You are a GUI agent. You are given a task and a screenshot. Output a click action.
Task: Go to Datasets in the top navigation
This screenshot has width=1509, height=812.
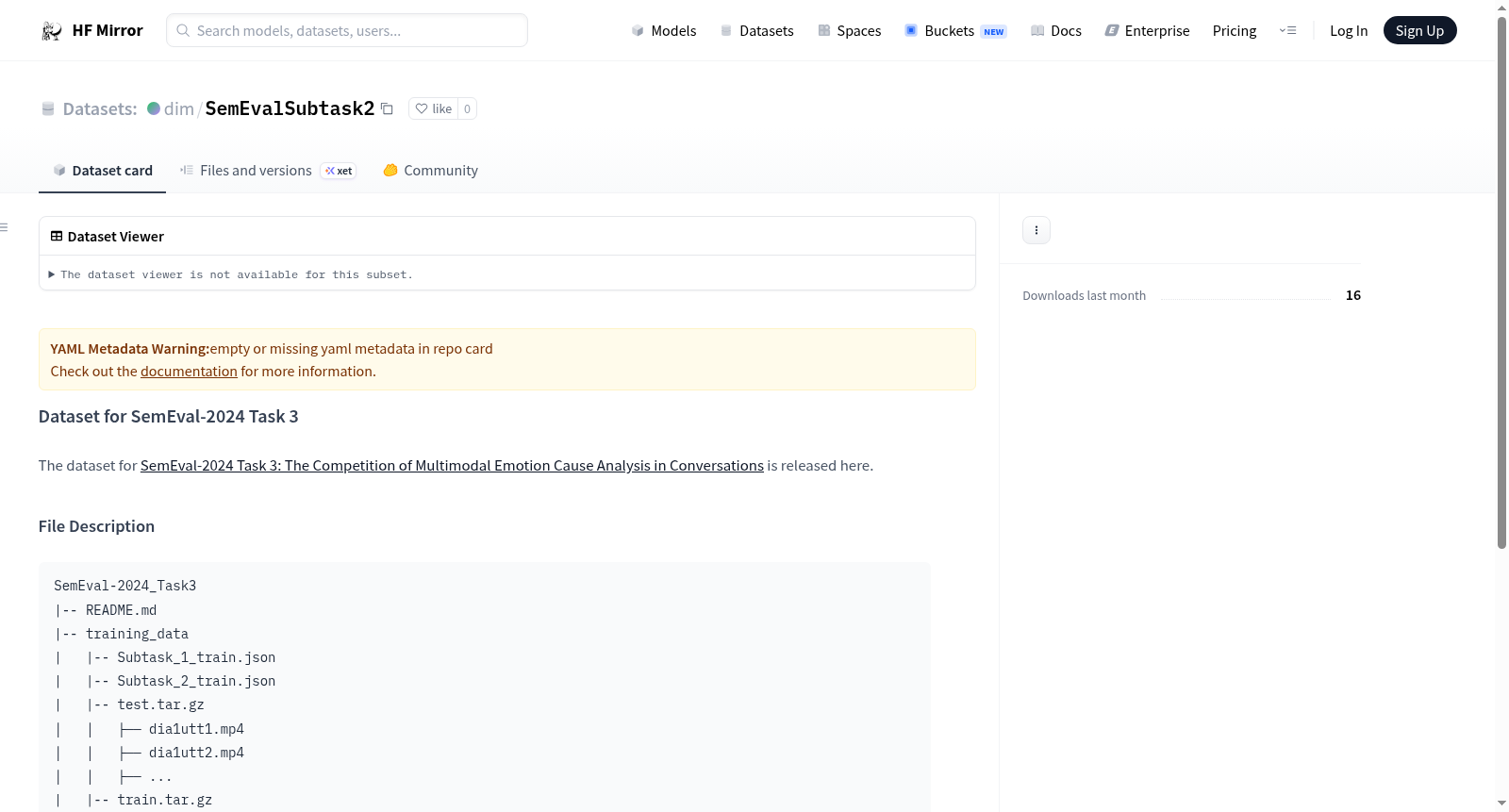[x=756, y=30]
